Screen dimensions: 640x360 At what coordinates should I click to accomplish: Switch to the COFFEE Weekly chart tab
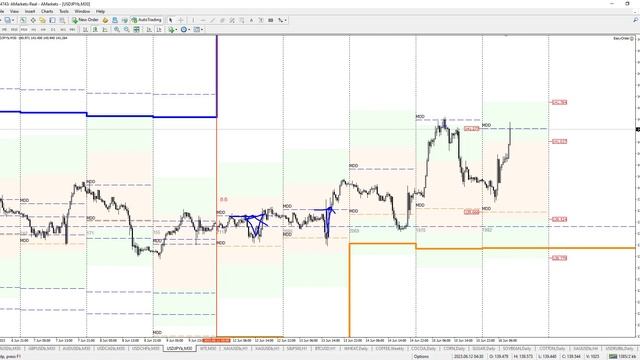(389, 349)
